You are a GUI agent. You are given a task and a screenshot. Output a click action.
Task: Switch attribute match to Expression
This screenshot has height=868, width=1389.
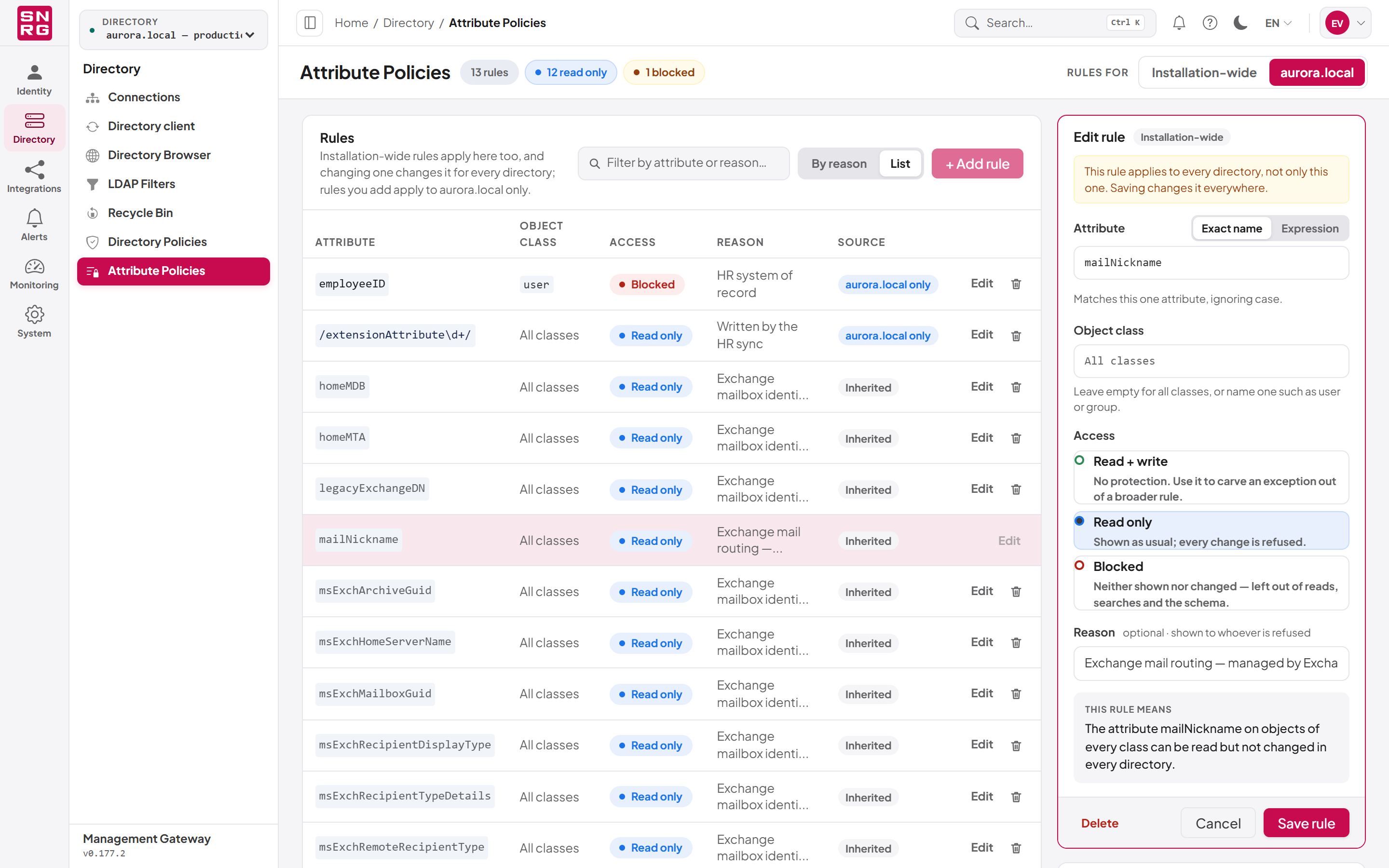pos(1310,229)
